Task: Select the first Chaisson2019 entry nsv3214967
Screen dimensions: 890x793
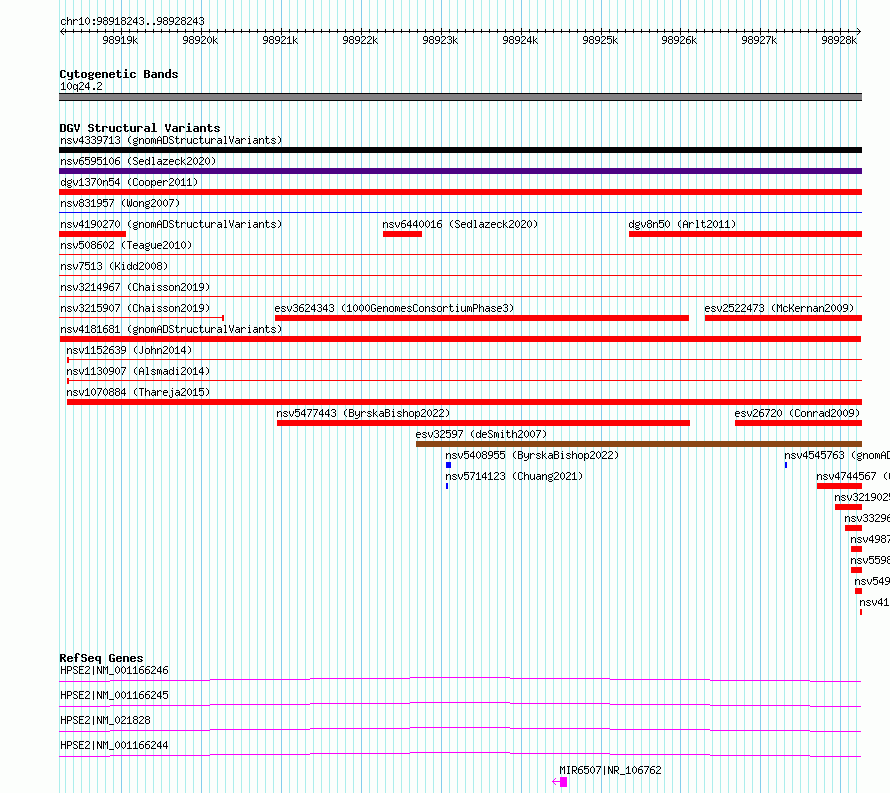Action: (x=135, y=287)
